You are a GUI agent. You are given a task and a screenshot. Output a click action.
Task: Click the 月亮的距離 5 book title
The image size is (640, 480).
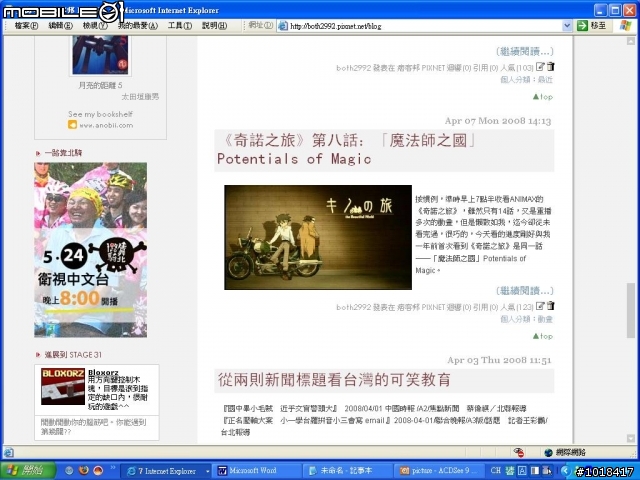coord(100,85)
